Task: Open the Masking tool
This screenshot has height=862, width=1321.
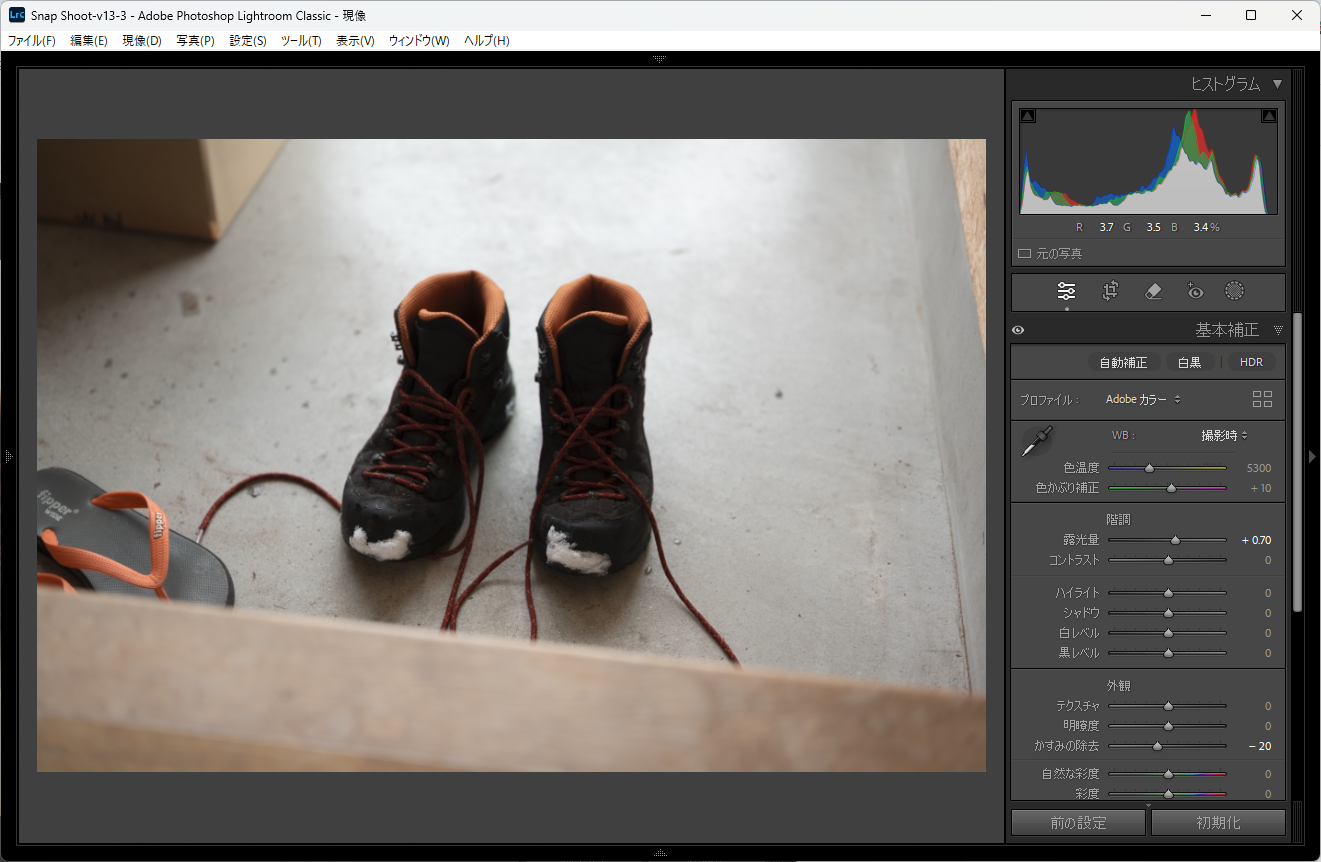Action: tap(1235, 292)
